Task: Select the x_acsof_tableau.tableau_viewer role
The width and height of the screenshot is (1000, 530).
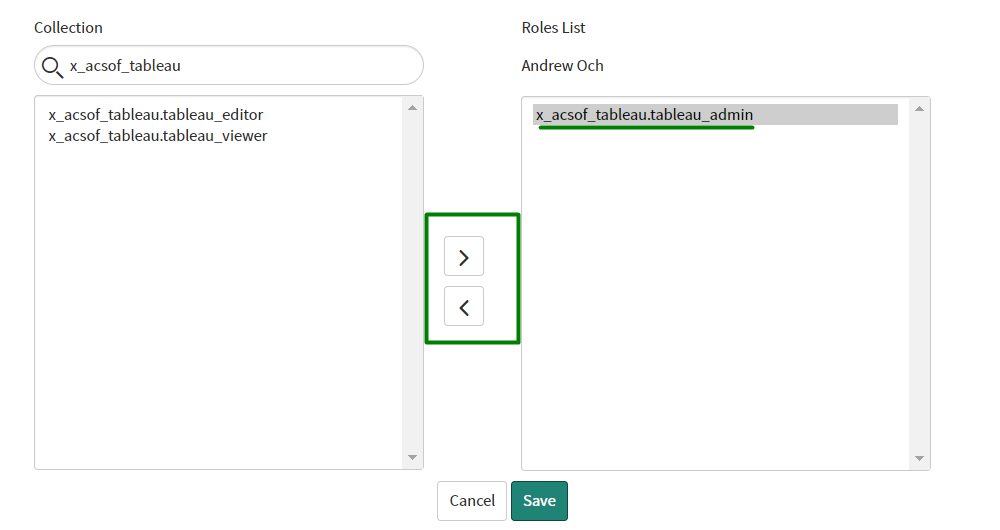Action: click(157, 135)
